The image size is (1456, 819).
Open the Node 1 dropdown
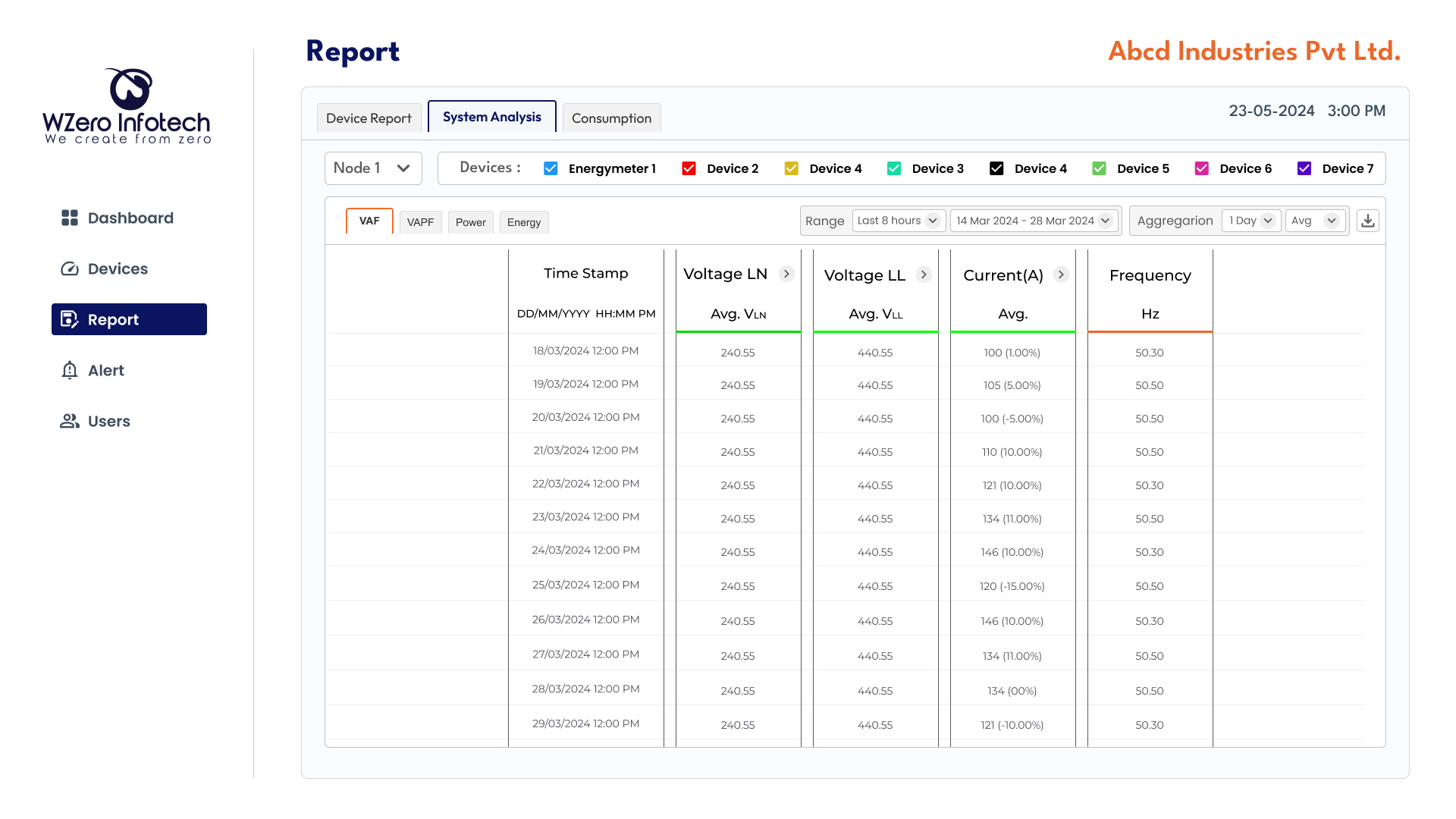tap(373, 168)
